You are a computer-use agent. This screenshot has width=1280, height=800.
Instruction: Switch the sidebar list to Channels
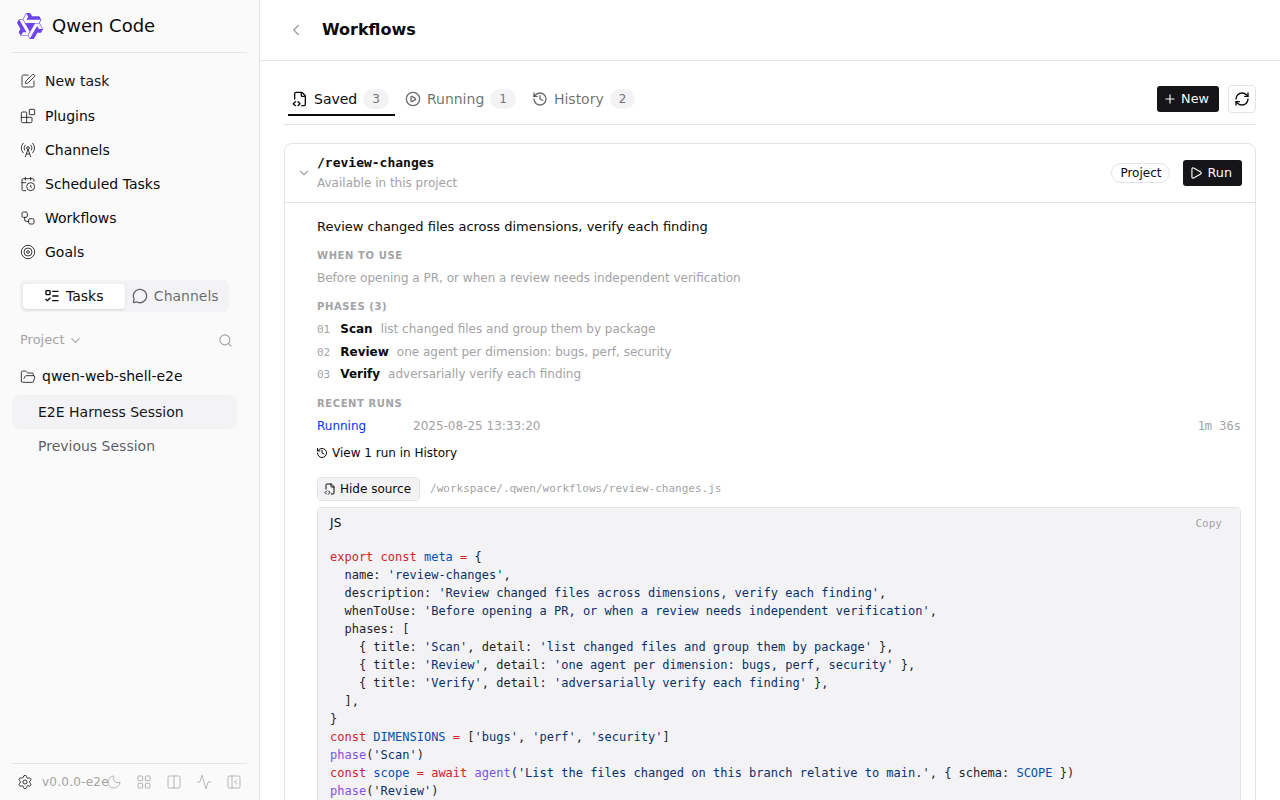pyautogui.click(x=176, y=296)
